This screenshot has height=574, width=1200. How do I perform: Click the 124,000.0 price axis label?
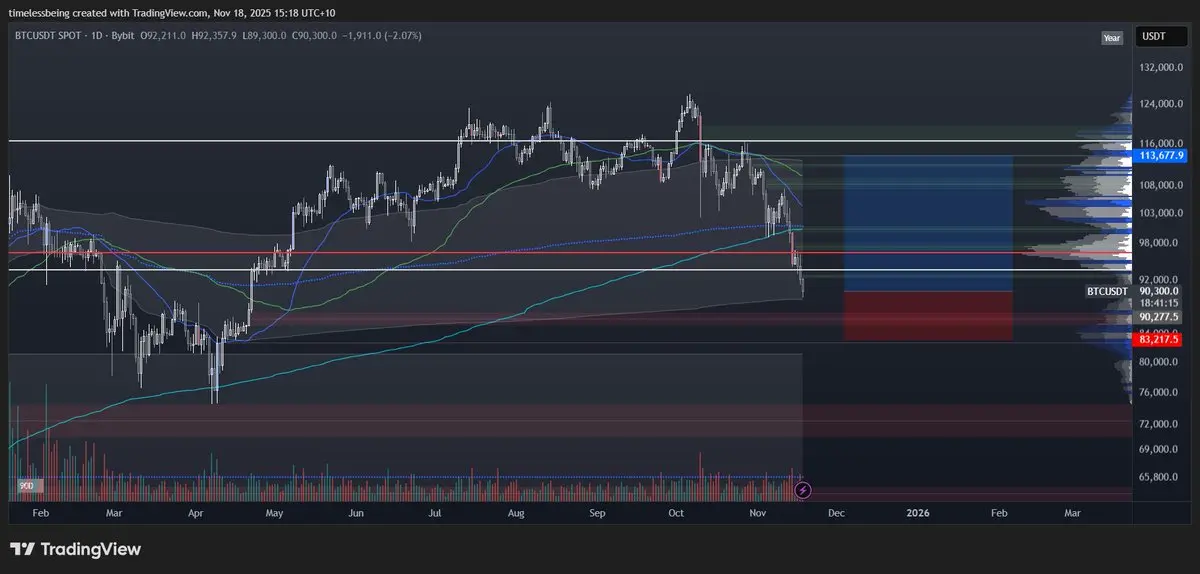[x=1162, y=104]
